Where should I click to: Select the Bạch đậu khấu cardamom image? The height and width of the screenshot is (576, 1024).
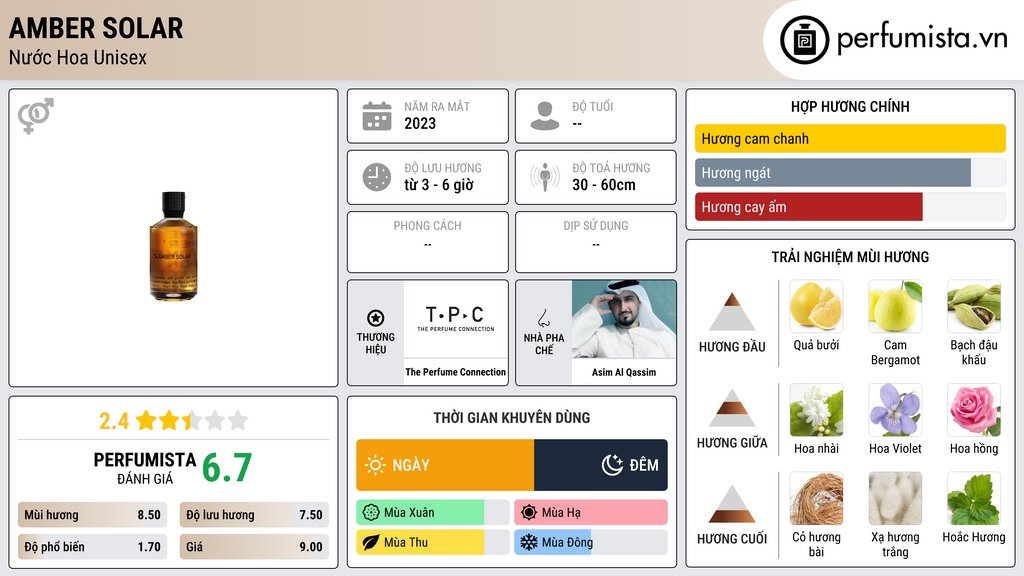point(974,306)
